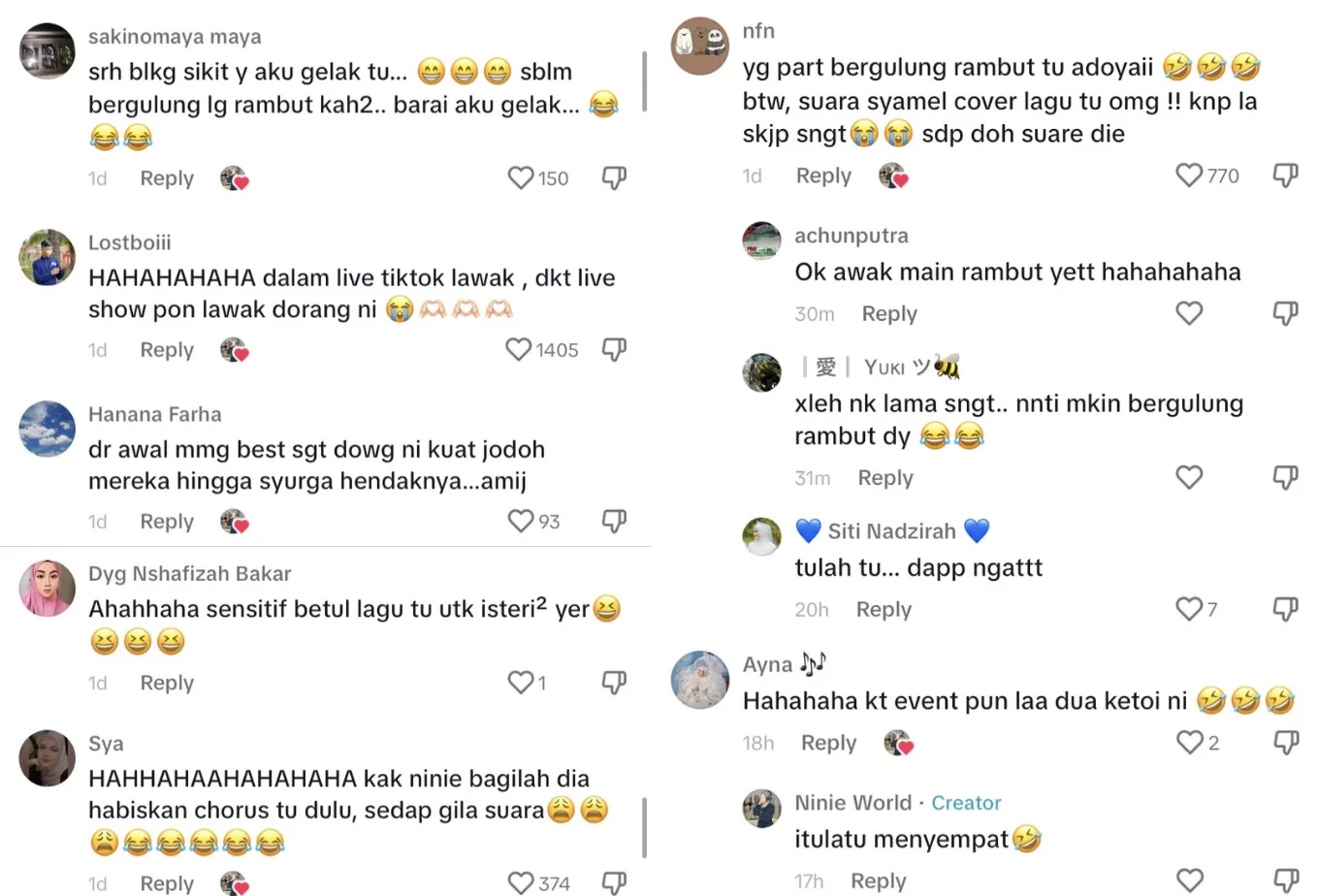This screenshot has height=896, width=1318.
Task: Like Ayna's comment with 2 likes
Action: (x=1189, y=743)
